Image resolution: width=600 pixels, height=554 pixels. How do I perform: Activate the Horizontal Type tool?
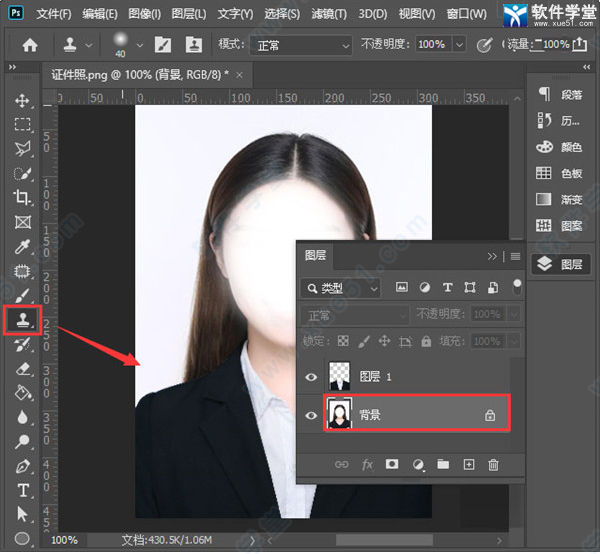(22, 490)
